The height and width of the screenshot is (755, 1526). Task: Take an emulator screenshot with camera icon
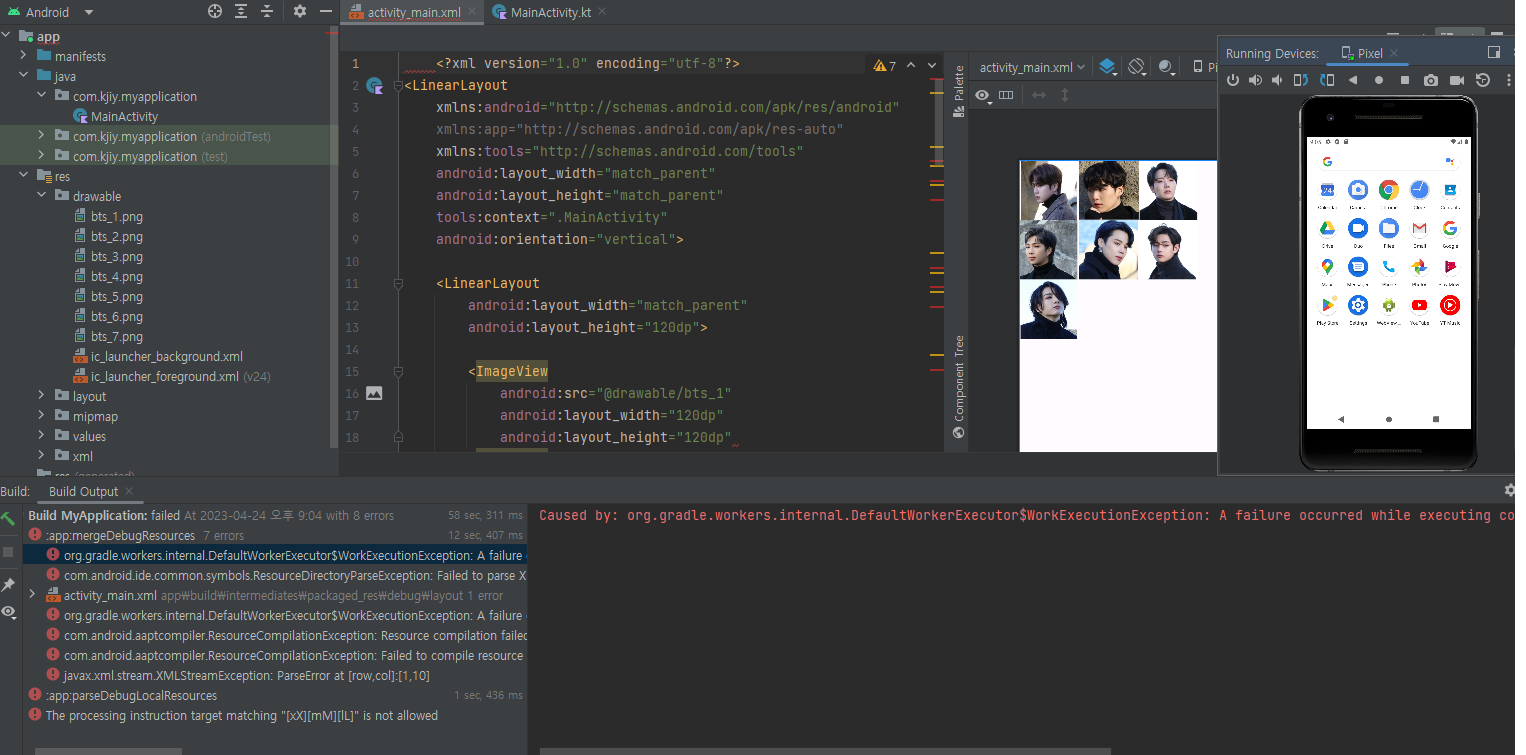point(1431,80)
